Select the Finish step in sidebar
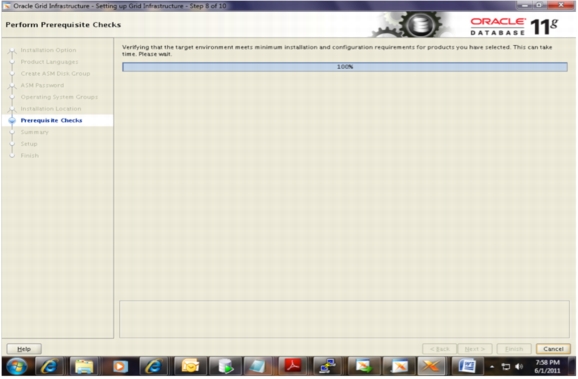The width and height of the screenshot is (578, 379). coord(29,156)
